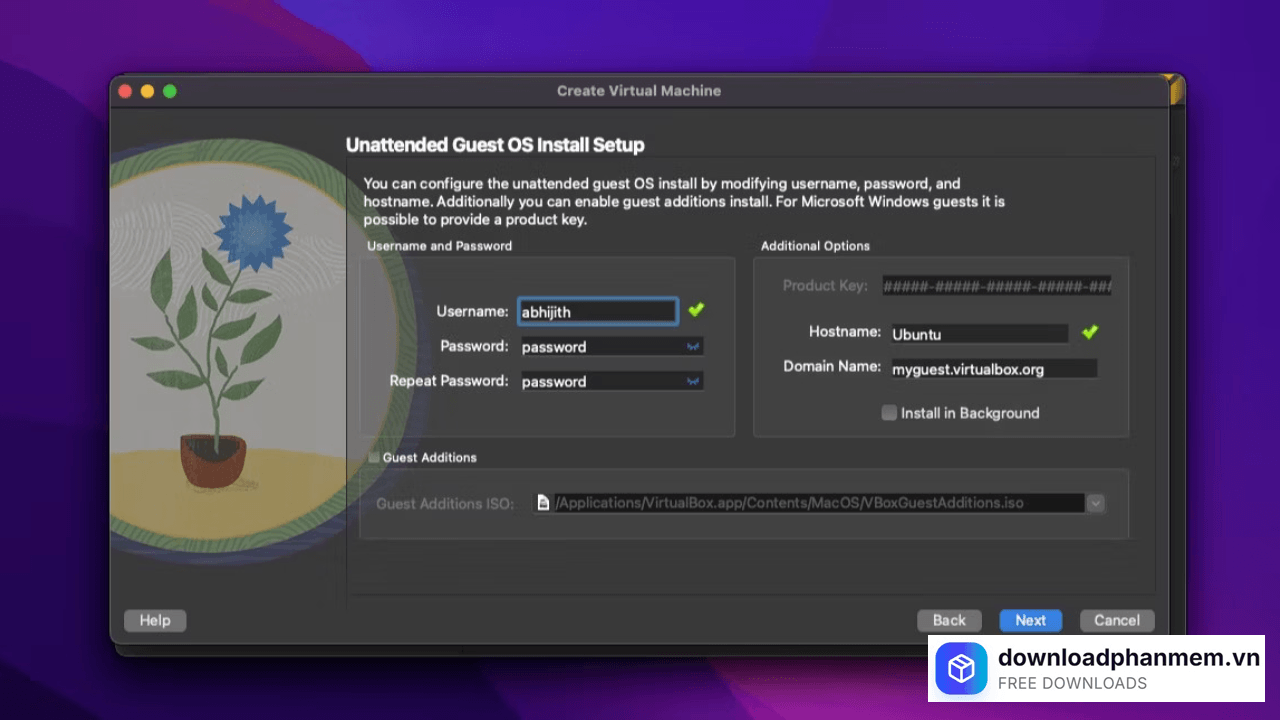1280x720 pixels.
Task: Click the file icon in Guest Additions ISO field
Action: (543, 503)
